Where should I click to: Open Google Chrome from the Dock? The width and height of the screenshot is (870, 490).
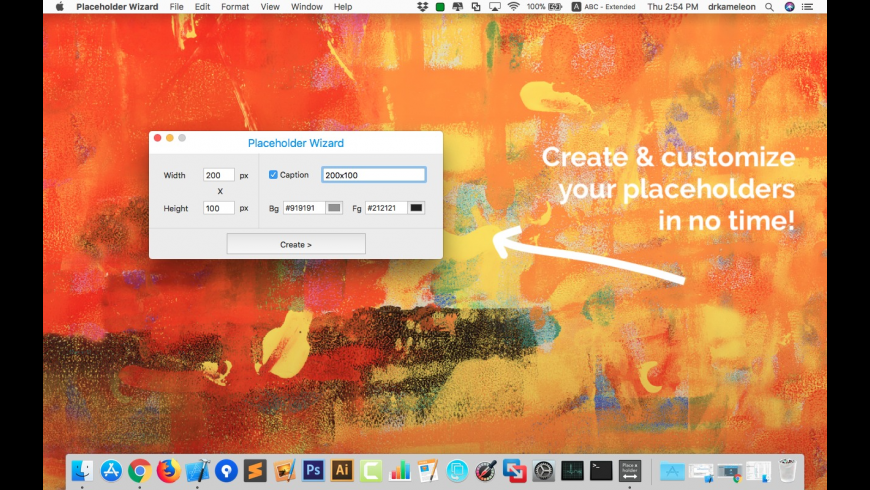[140, 471]
